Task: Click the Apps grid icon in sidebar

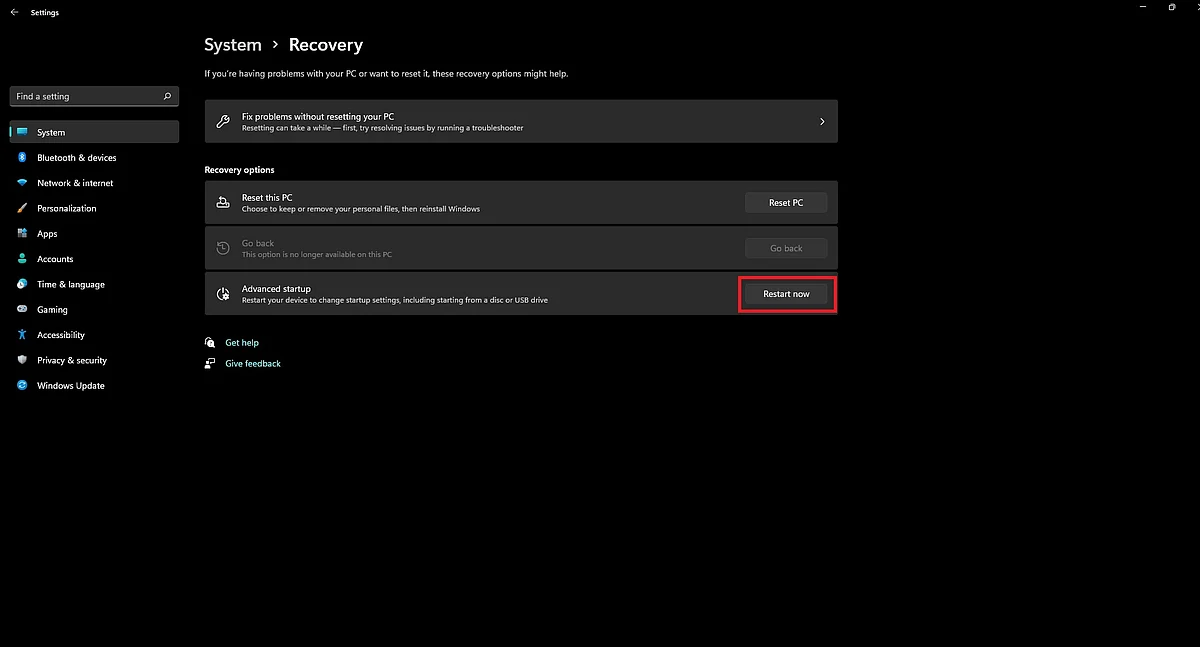Action: (x=22, y=234)
